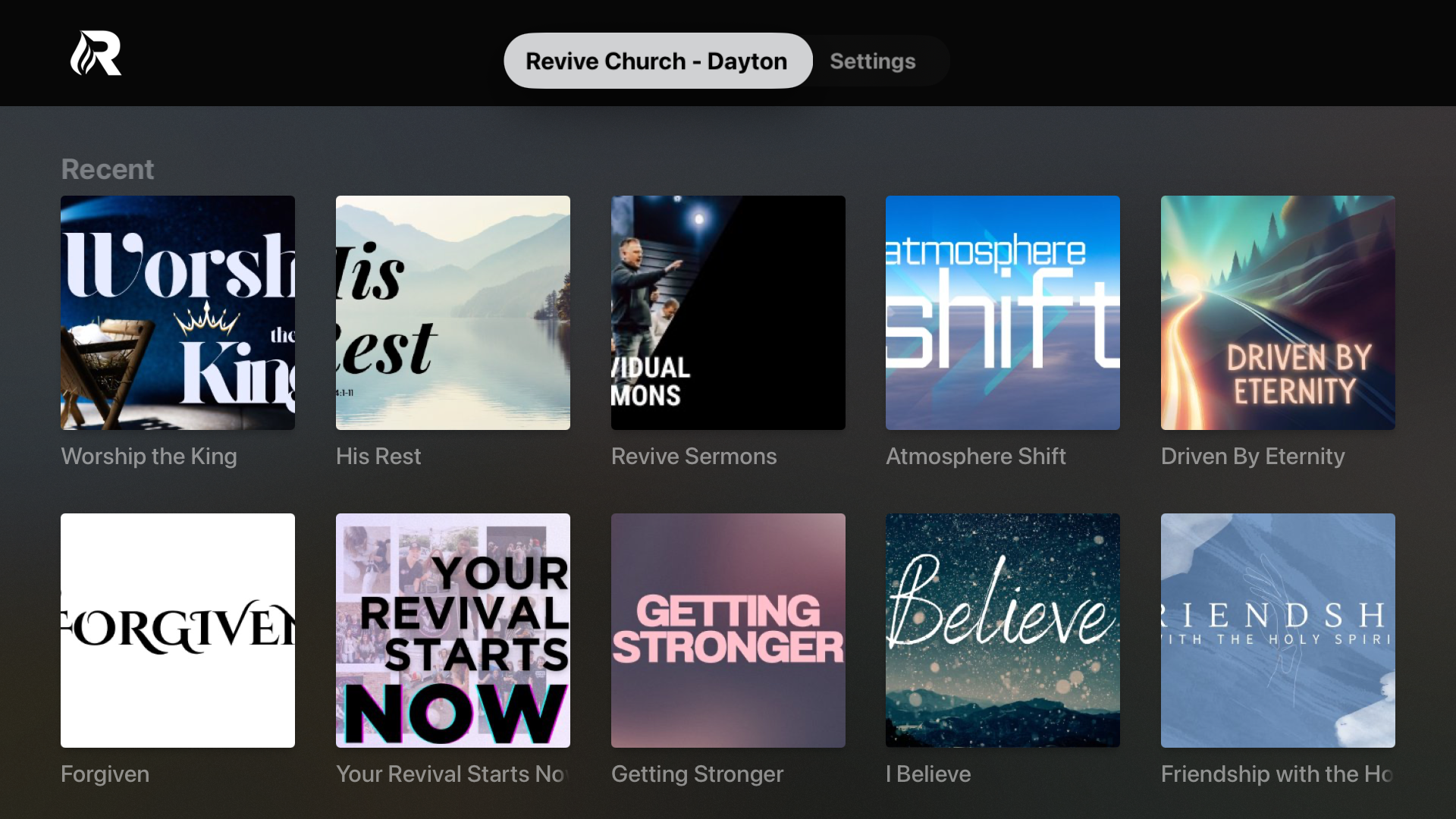This screenshot has height=819, width=1456.
Task: Open Your Revival Starts Now artwork
Action: tap(453, 630)
